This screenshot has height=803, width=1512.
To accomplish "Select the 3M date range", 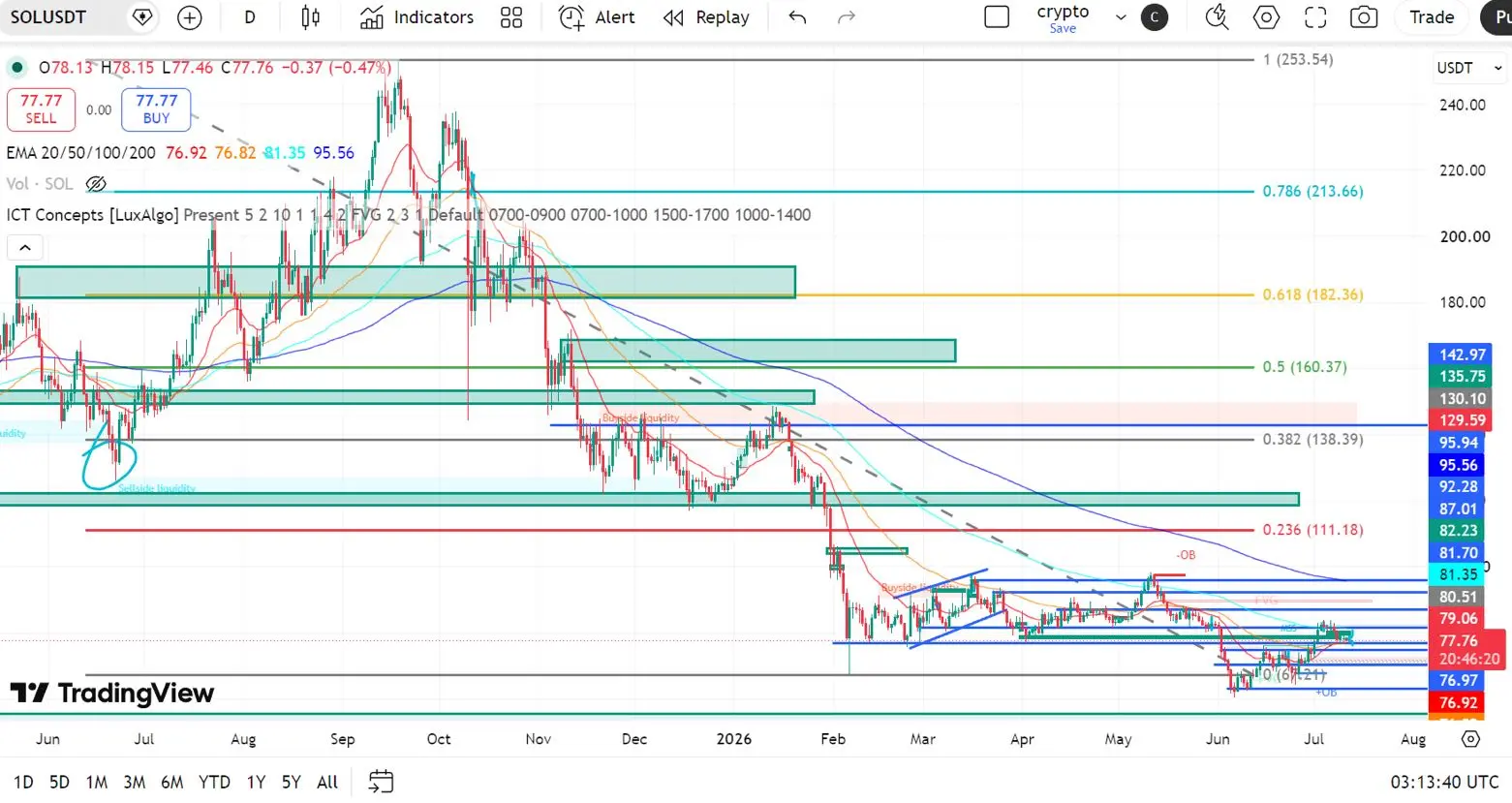I will (135, 782).
